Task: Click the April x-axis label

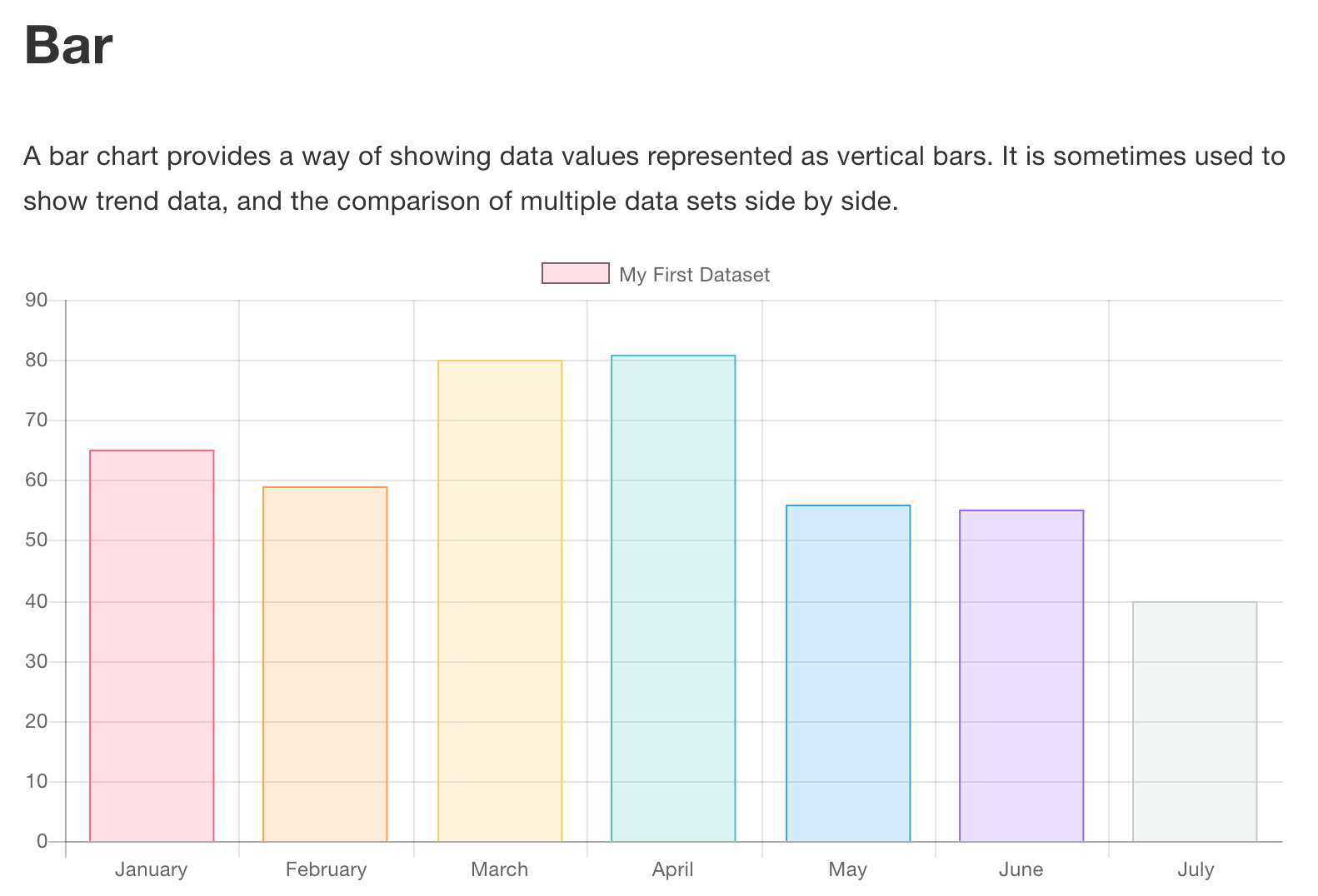Action: click(672, 869)
